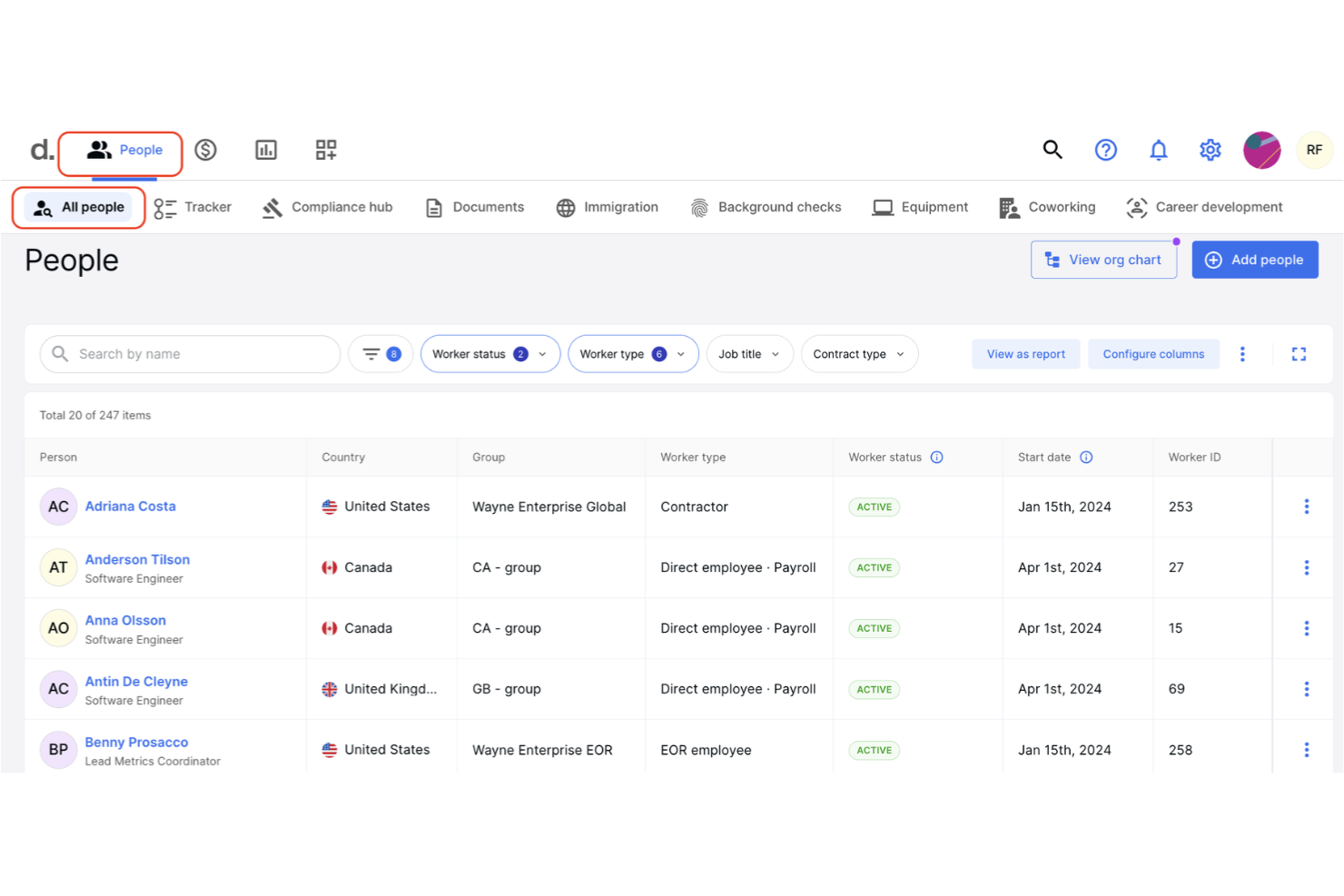Image resolution: width=1344 pixels, height=896 pixels.
Task: Open the Contract type dropdown
Action: [x=858, y=354]
